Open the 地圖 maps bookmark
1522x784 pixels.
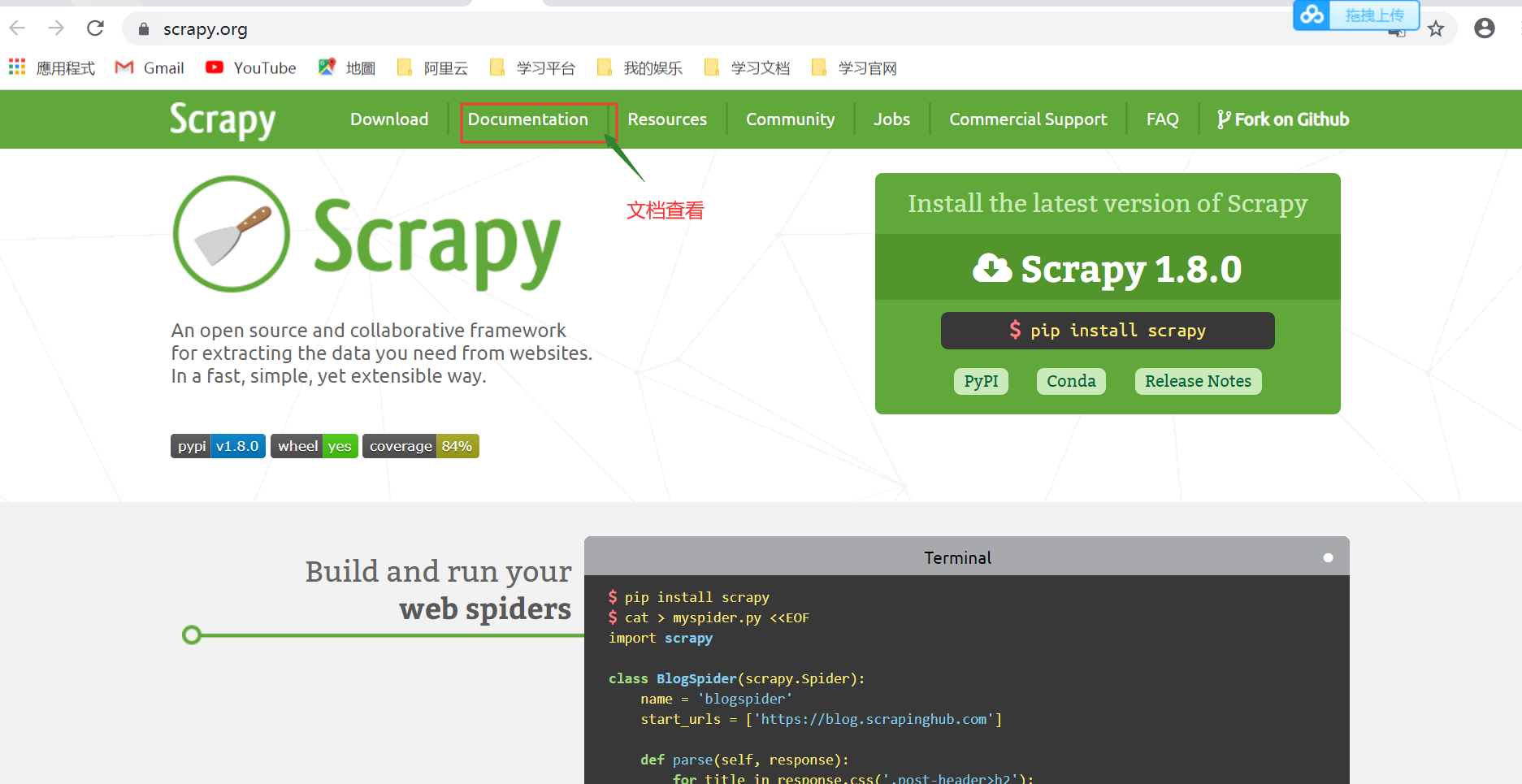point(347,68)
